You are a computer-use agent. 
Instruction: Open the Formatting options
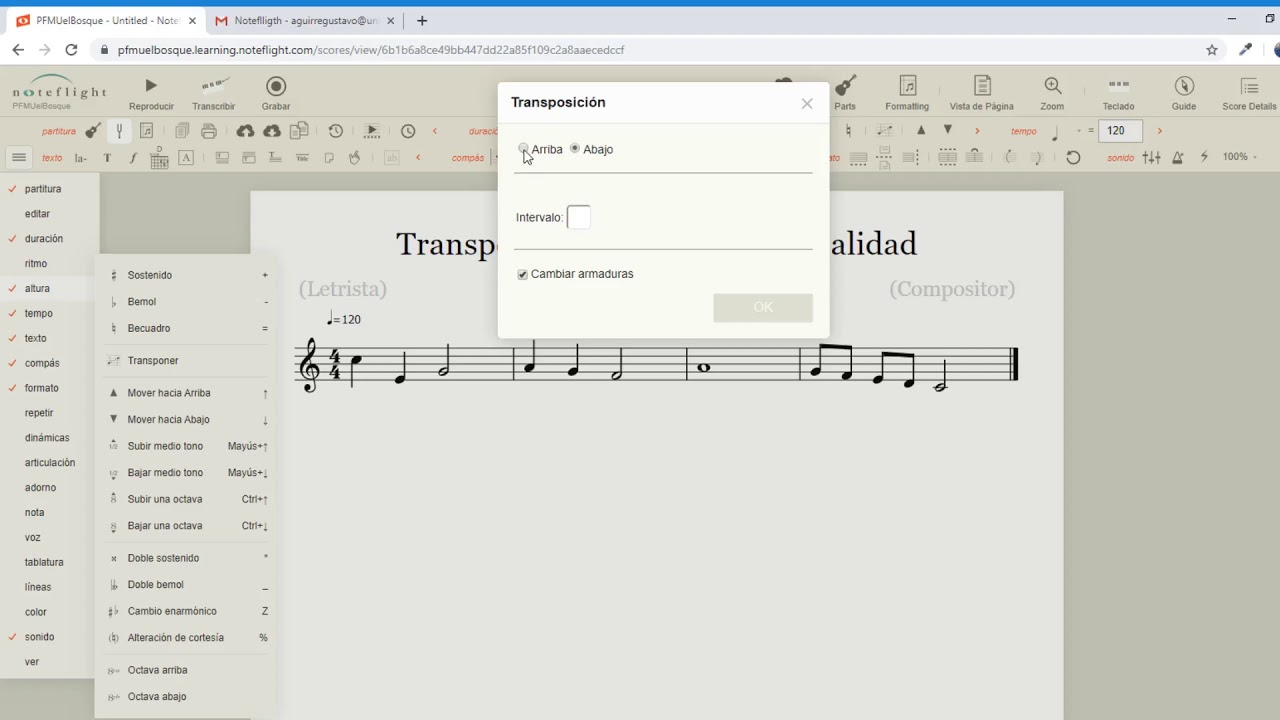[907, 94]
